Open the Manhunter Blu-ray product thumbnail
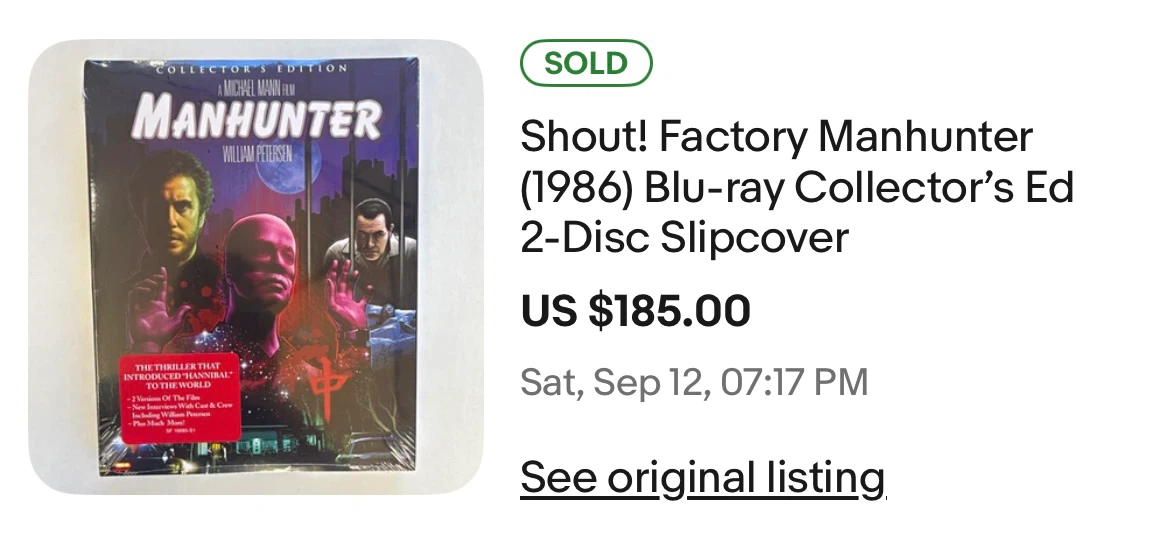This screenshot has height=547, width=1149. (x=256, y=267)
